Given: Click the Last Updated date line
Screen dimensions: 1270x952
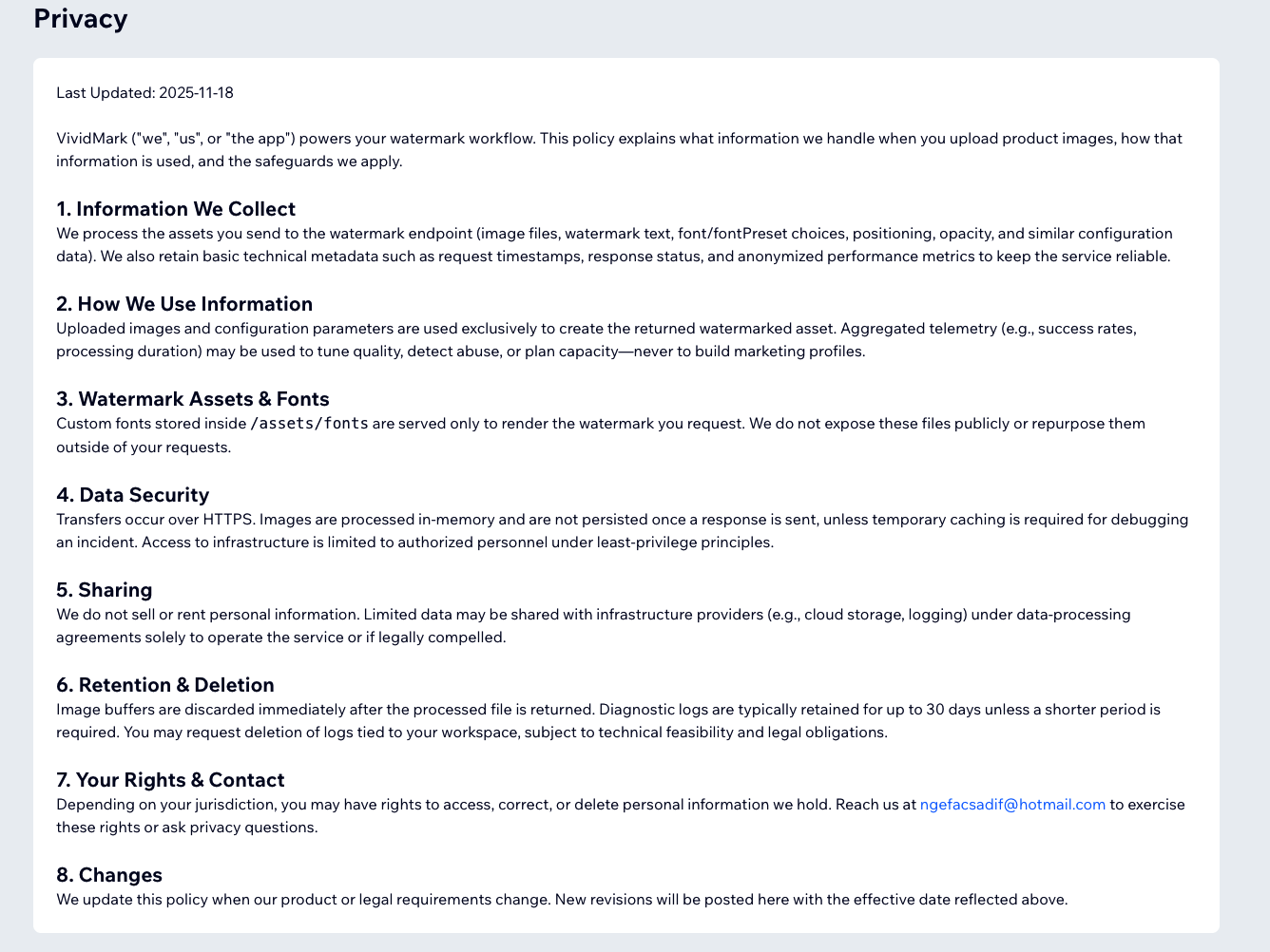Looking at the screenshot, I should tap(144, 93).
